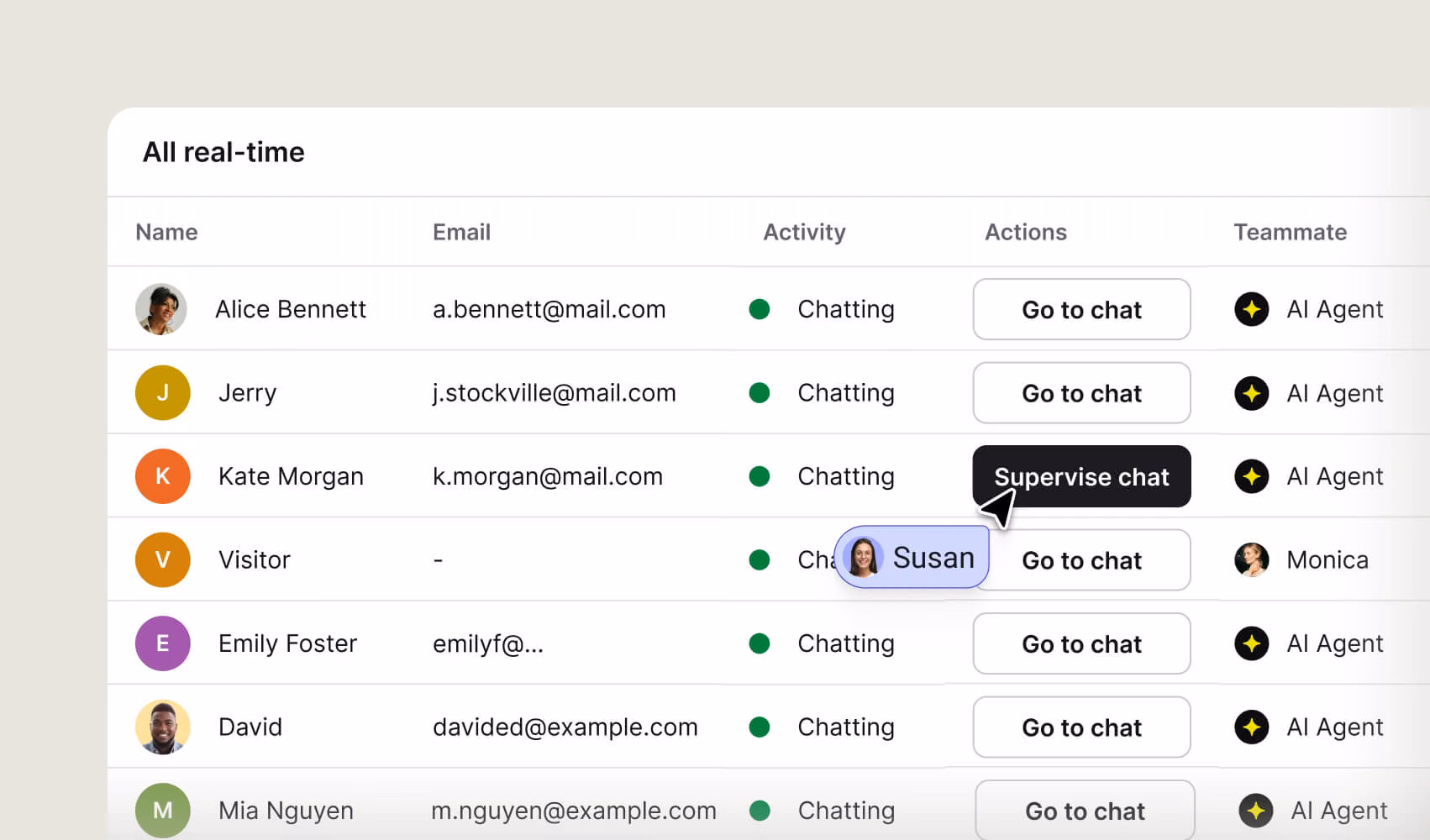Click the All real-time heading
Screen dimensions: 1430x840
tap(223, 152)
